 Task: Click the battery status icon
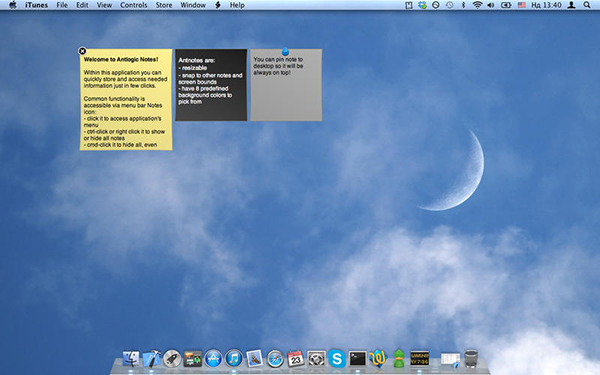pos(506,5)
